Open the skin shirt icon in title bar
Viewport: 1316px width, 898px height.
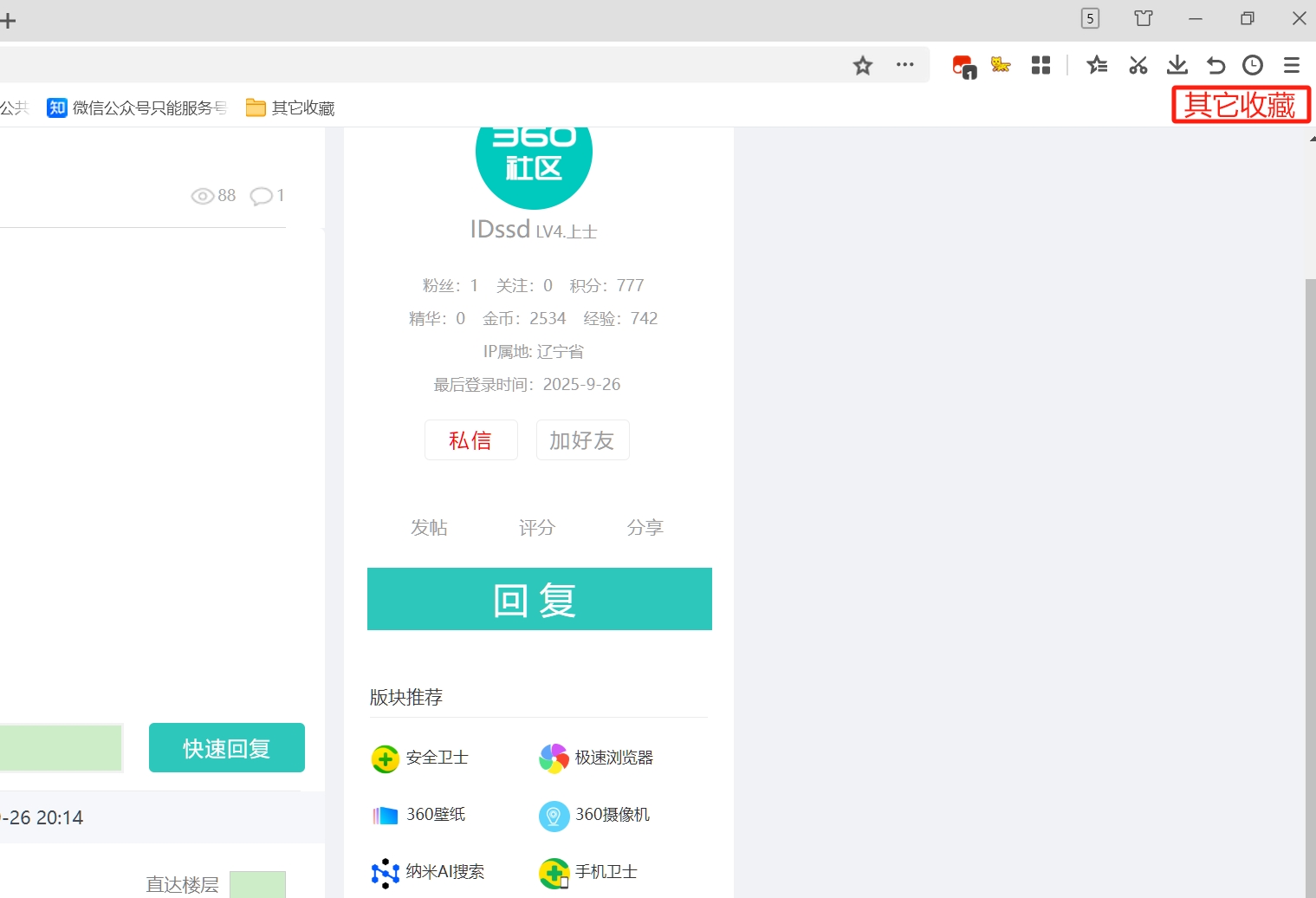[x=1144, y=18]
